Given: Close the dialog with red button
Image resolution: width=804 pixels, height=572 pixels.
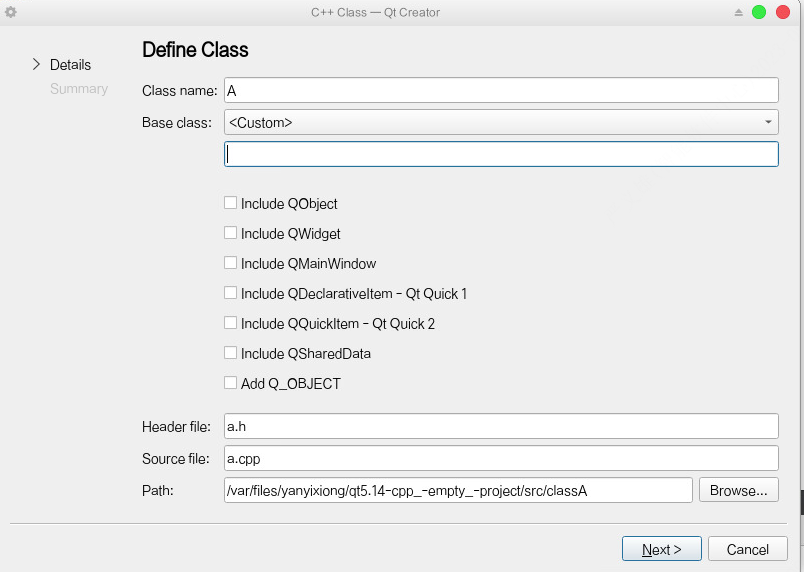Looking at the screenshot, I should coord(783,12).
